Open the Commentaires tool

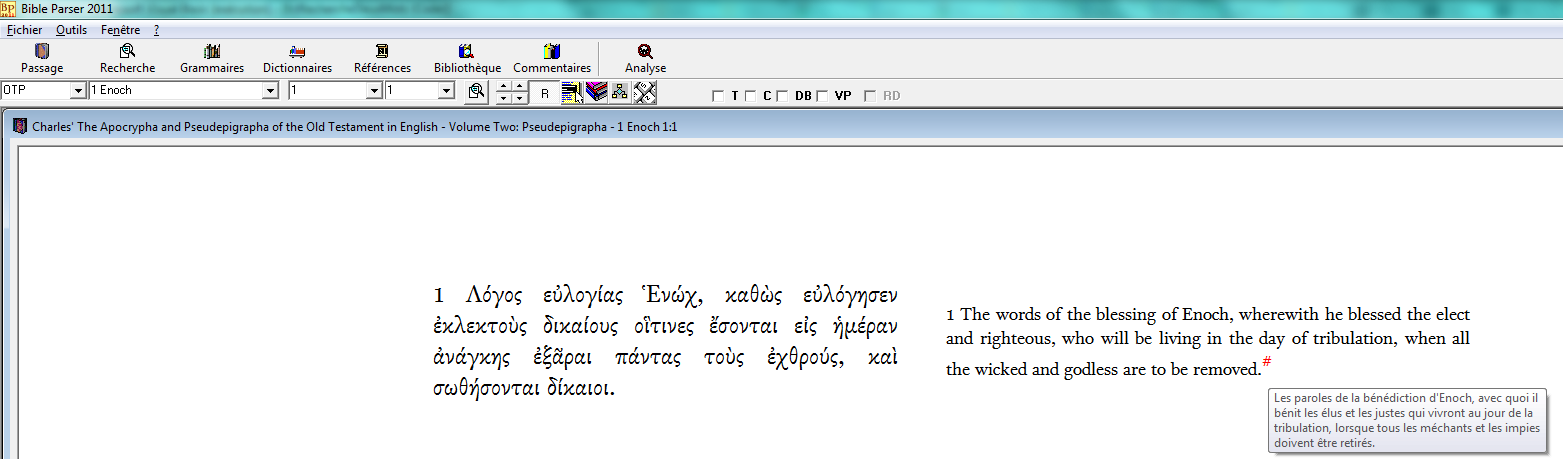coord(552,59)
